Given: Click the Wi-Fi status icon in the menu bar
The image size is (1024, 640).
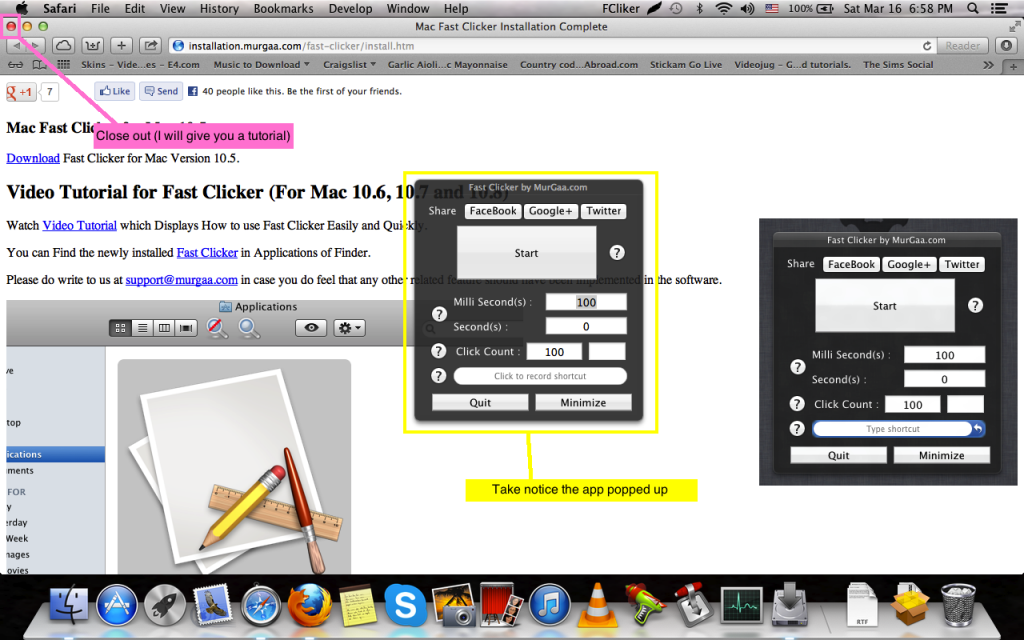Looking at the screenshot, I should coord(723,8).
